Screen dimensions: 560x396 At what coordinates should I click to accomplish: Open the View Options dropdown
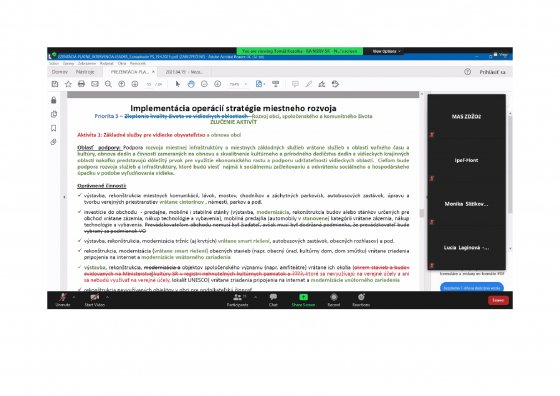(x=386, y=51)
